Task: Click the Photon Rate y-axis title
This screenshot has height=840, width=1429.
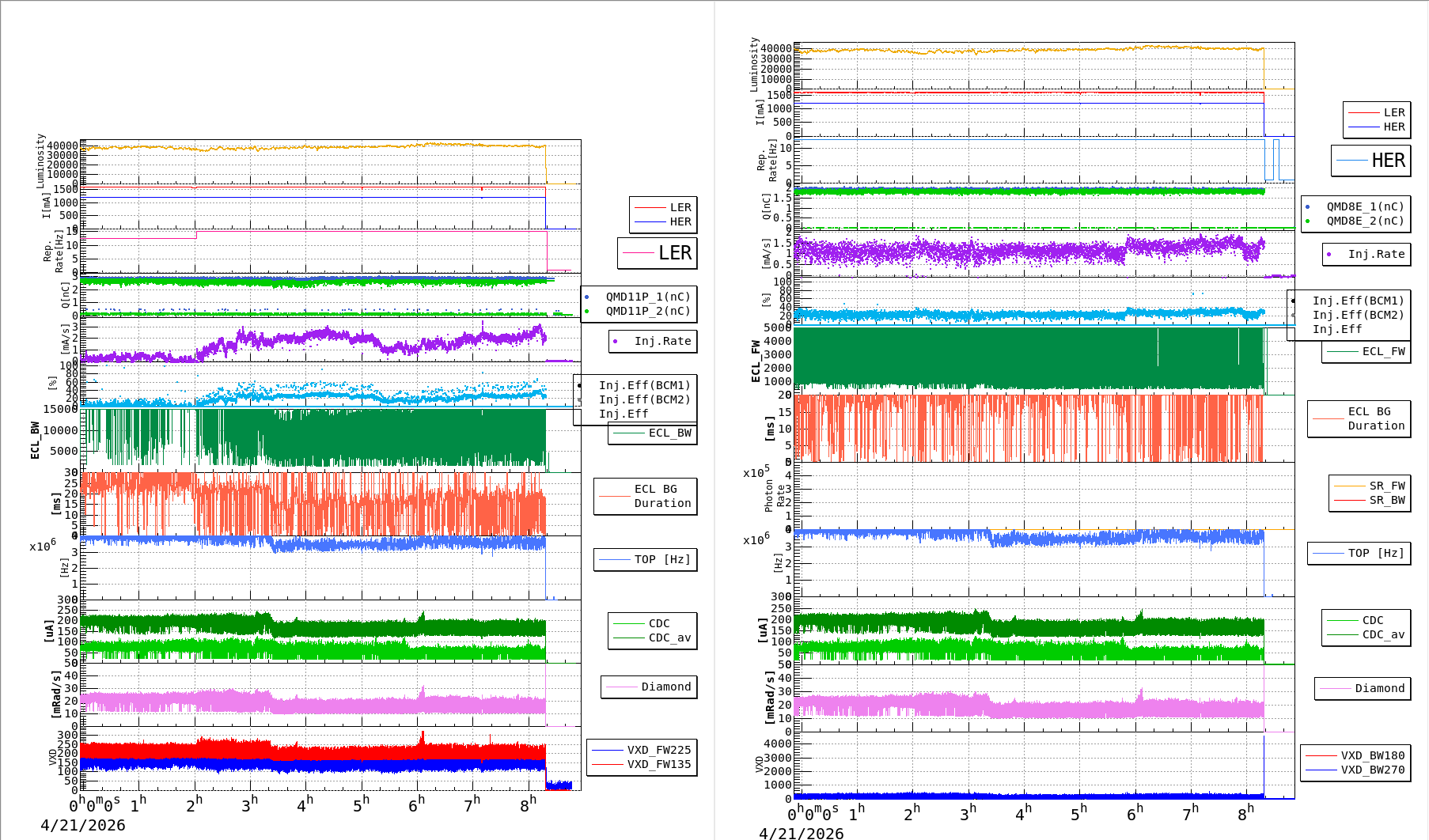Action: (775, 496)
